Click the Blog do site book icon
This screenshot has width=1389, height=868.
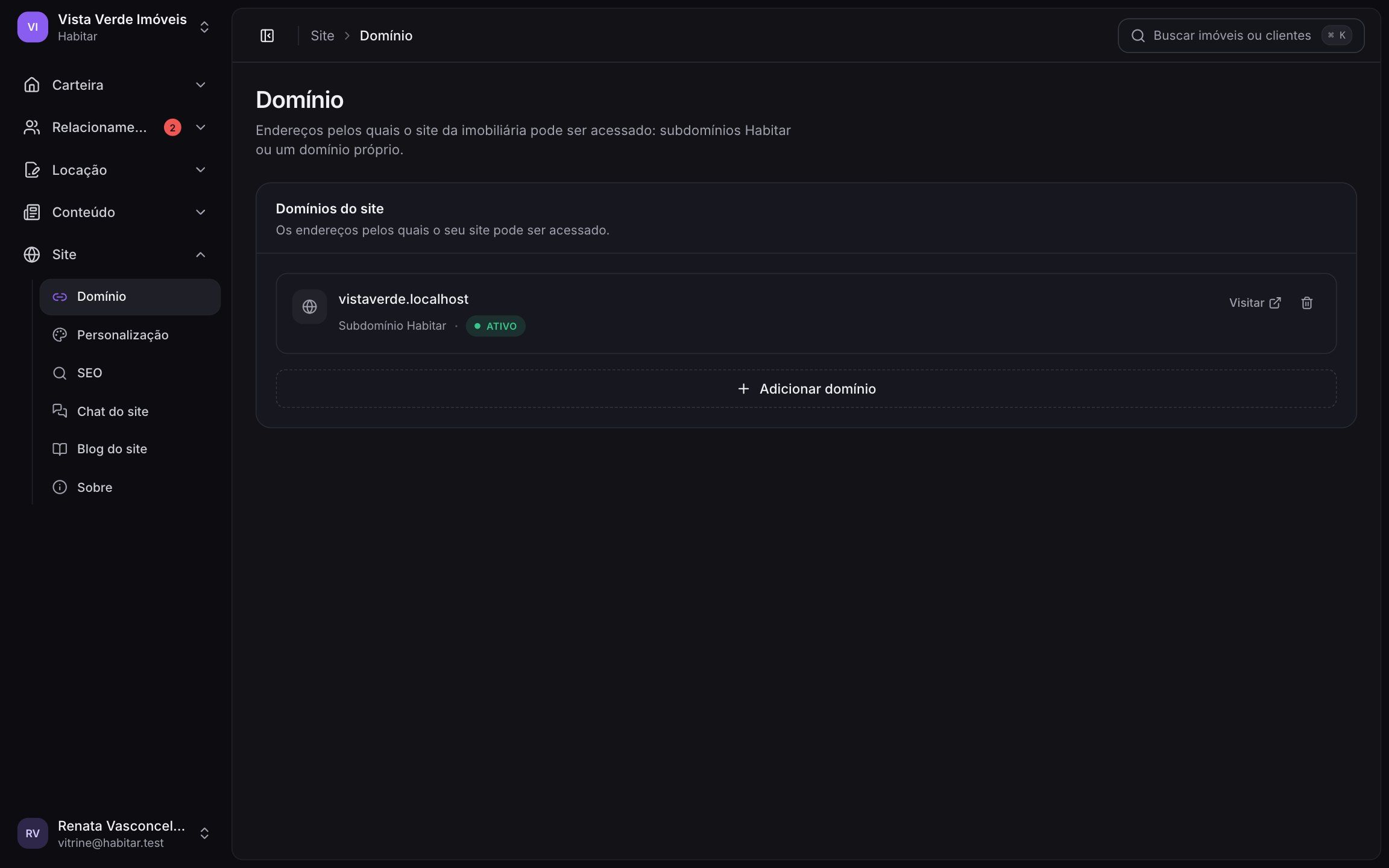pyautogui.click(x=60, y=449)
